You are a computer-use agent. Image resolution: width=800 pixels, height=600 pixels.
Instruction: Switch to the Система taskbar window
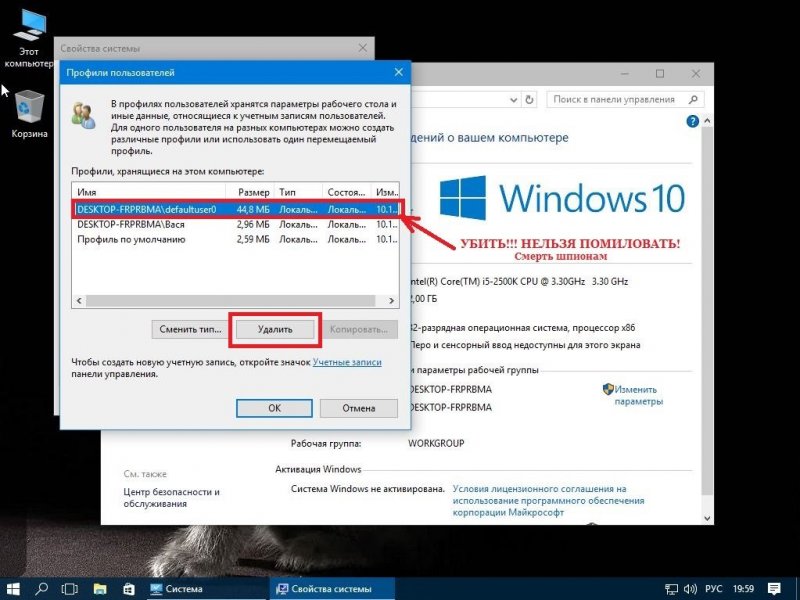pyautogui.click(x=206, y=589)
